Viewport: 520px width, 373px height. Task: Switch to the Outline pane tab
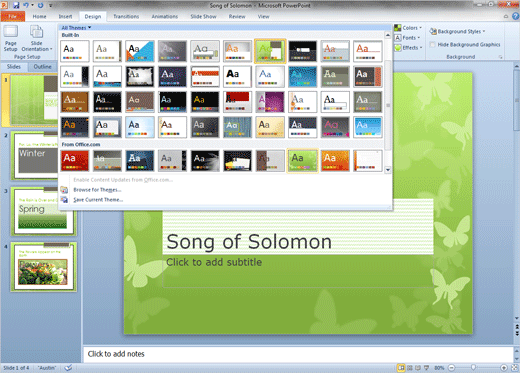(x=42, y=67)
